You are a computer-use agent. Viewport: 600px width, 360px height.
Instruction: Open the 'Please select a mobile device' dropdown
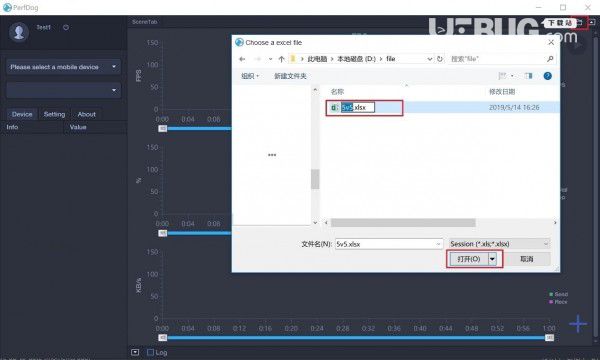click(x=64, y=67)
